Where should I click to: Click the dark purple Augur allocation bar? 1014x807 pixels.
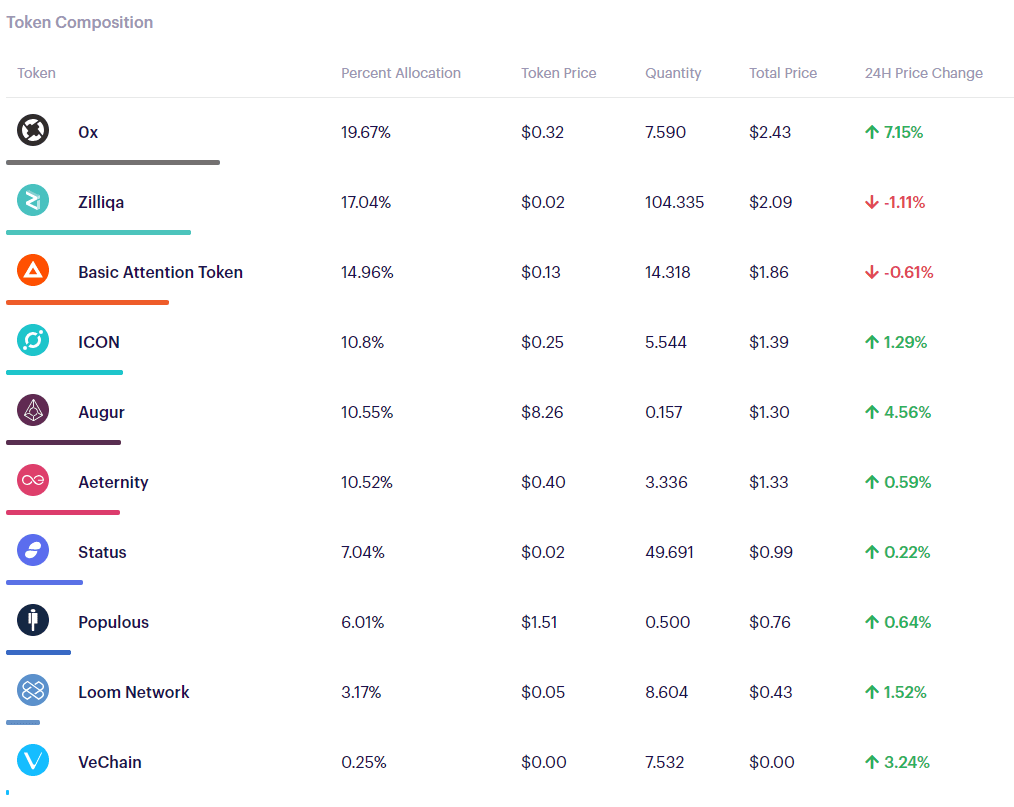63,442
